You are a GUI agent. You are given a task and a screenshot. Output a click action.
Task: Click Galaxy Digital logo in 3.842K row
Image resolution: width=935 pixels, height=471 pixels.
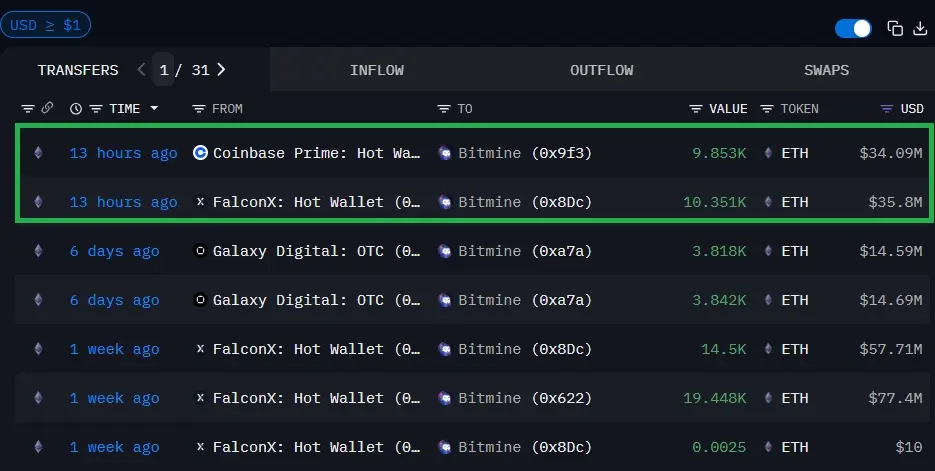click(200, 299)
